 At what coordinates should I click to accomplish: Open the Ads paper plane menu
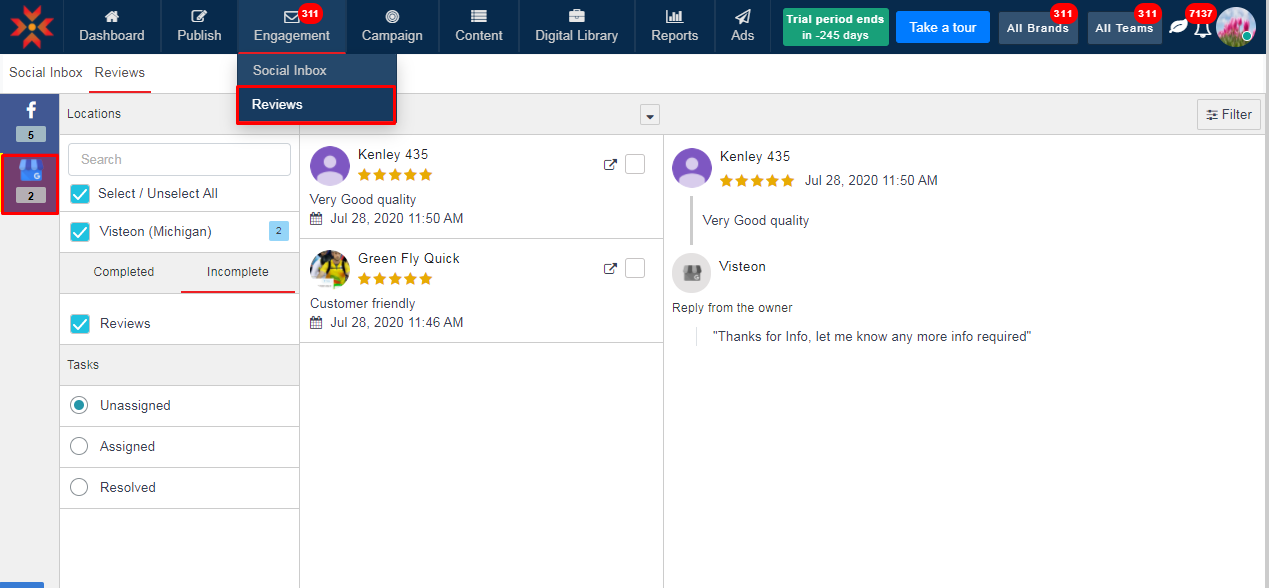point(742,27)
